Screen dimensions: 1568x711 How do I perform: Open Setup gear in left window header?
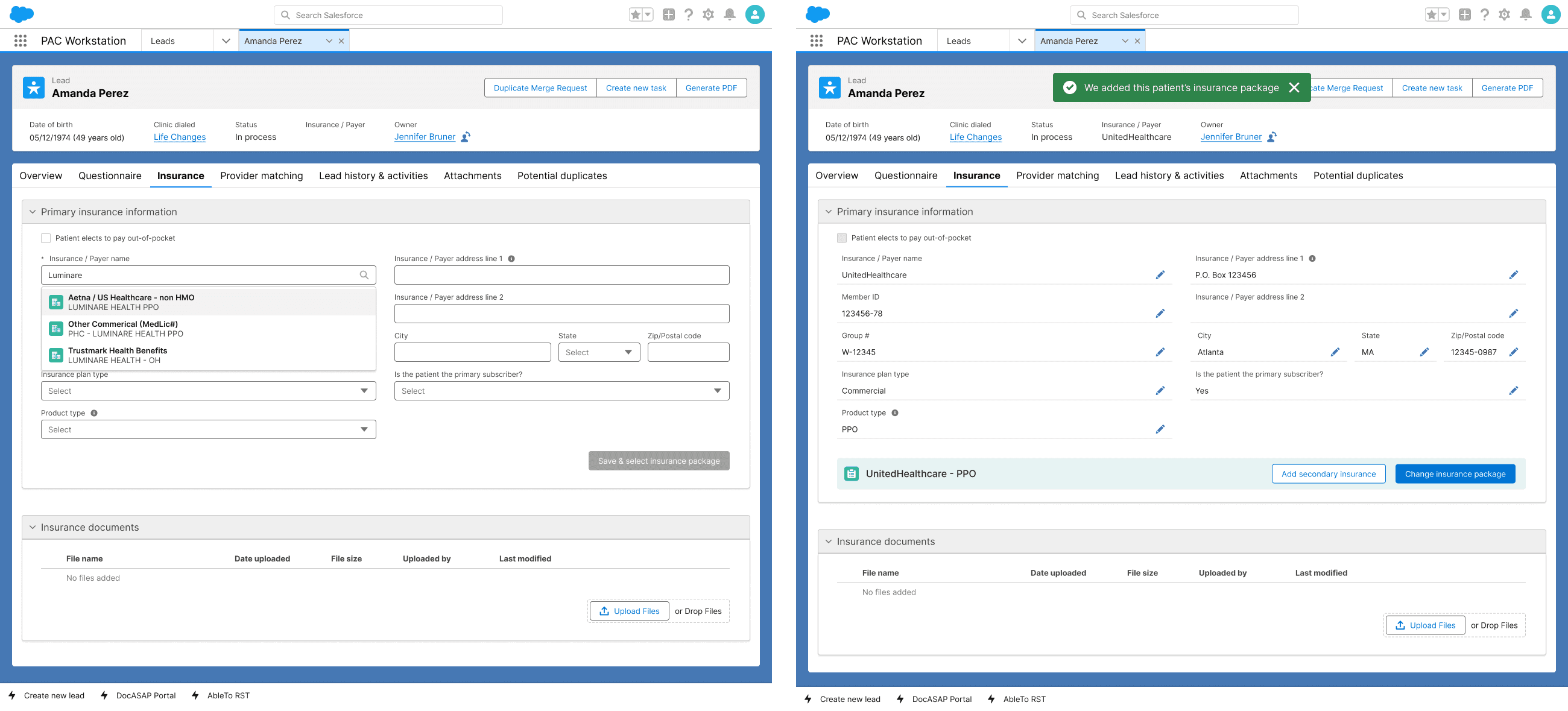[x=709, y=14]
